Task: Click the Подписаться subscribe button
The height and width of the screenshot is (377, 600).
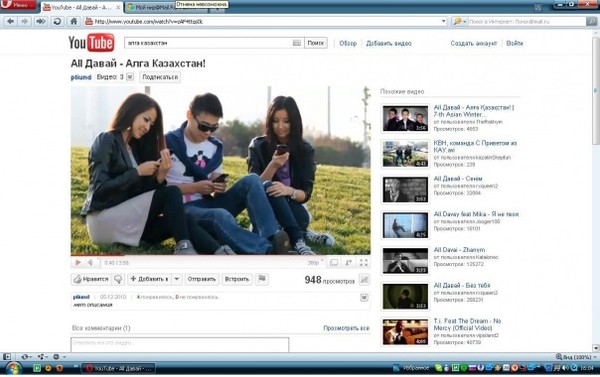Action: (x=160, y=77)
